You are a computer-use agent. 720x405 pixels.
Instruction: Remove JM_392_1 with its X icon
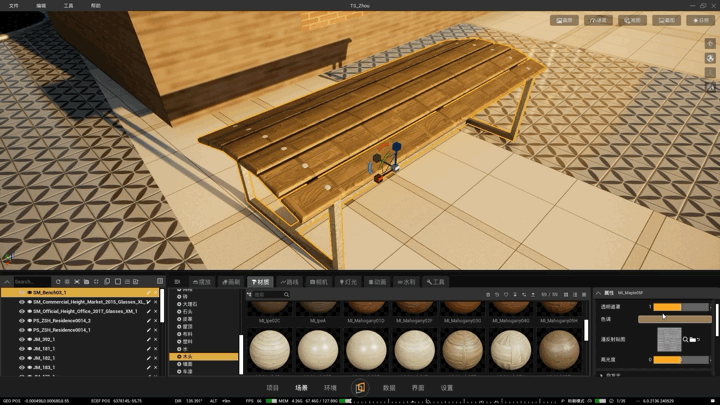click(x=155, y=339)
